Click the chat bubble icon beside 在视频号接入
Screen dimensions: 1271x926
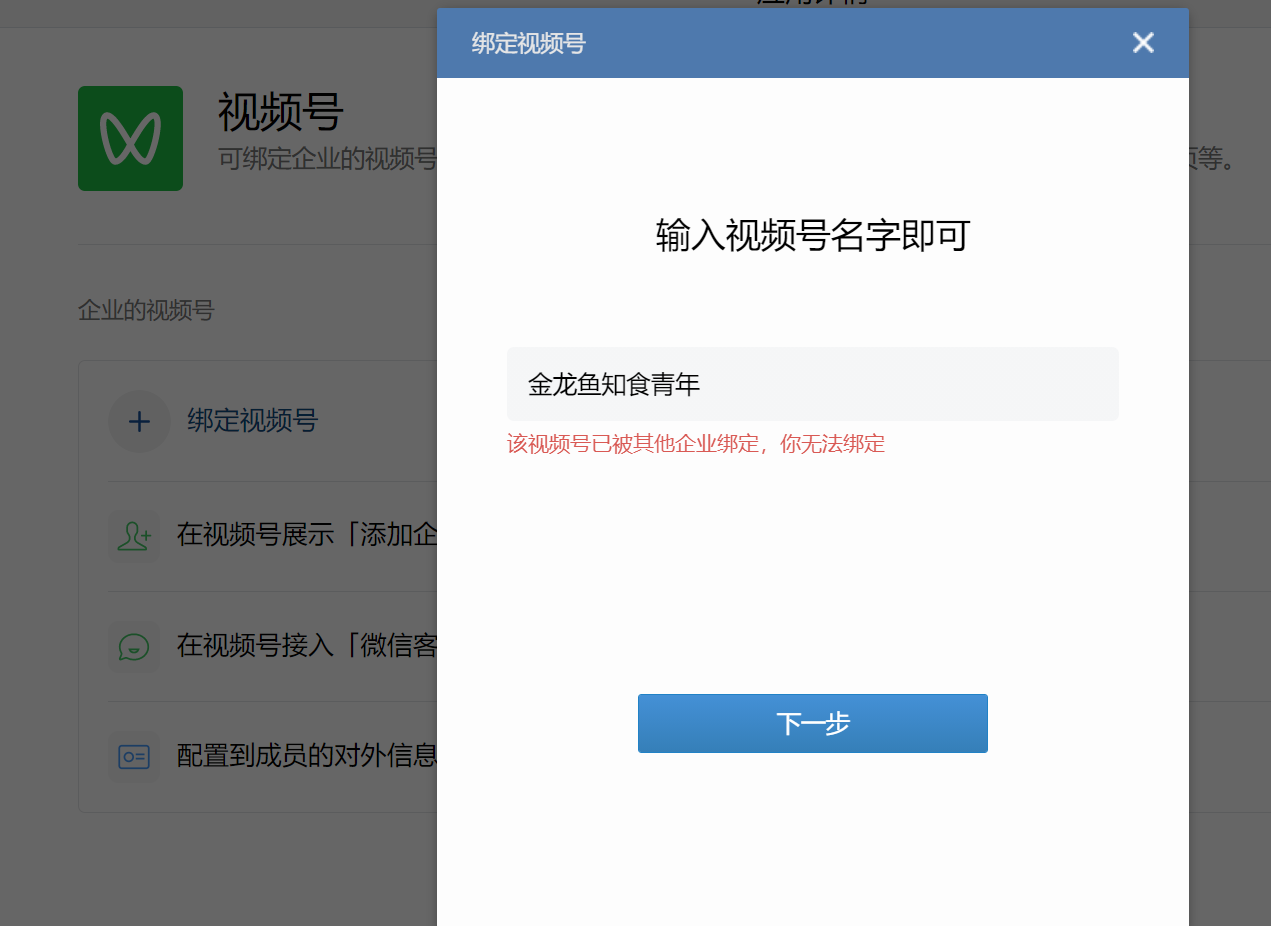tap(134, 646)
